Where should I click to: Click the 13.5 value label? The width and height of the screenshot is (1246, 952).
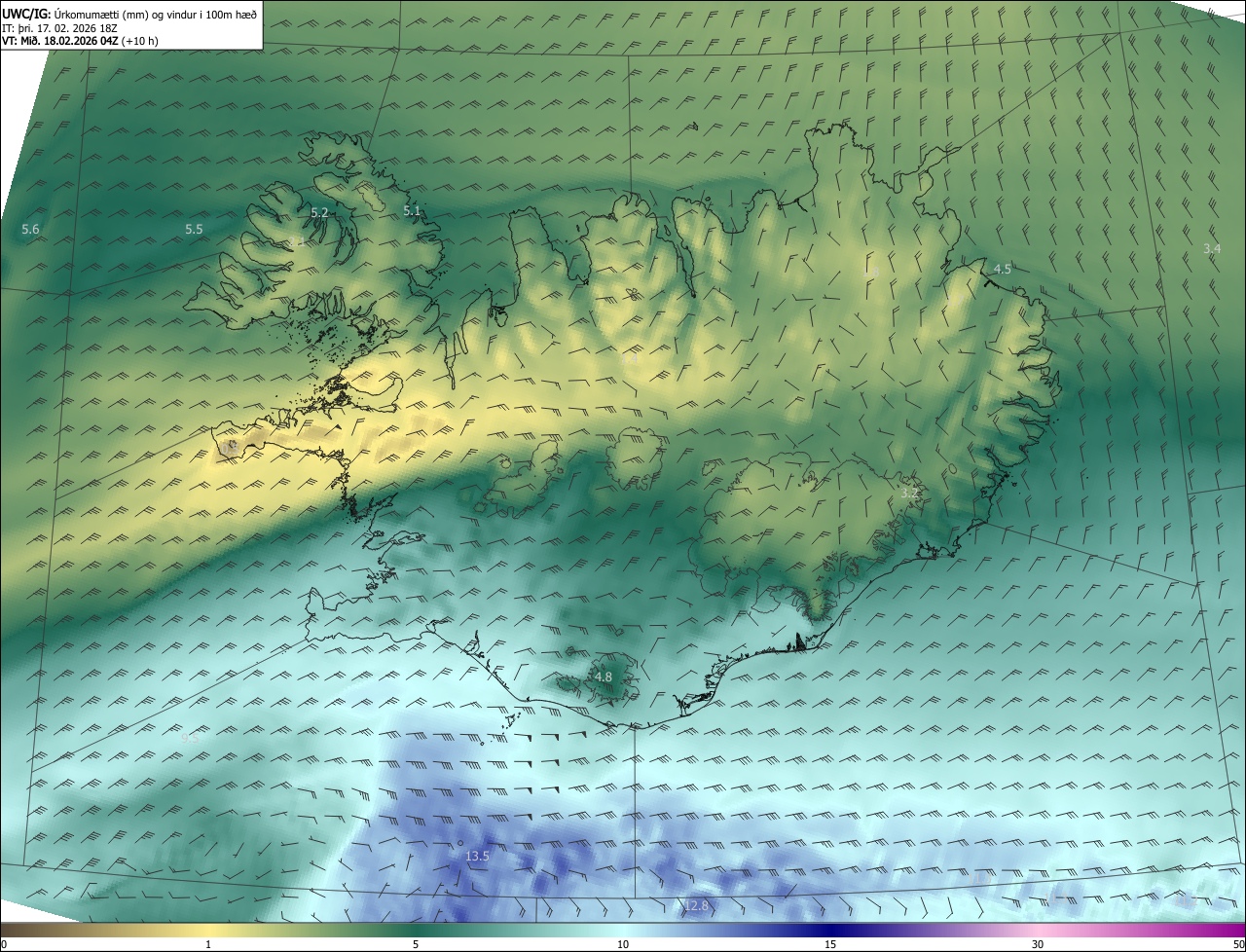pyautogui.click(x=477, y=857)
